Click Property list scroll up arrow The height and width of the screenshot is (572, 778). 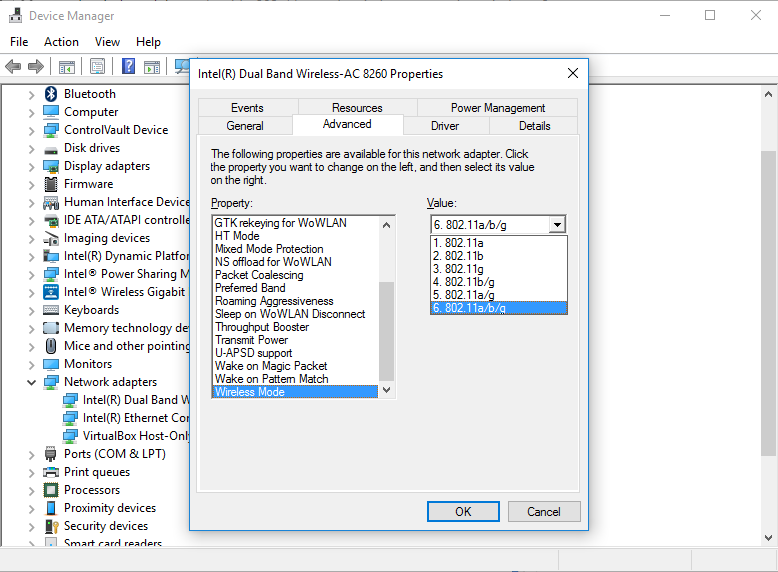[387, 225]
